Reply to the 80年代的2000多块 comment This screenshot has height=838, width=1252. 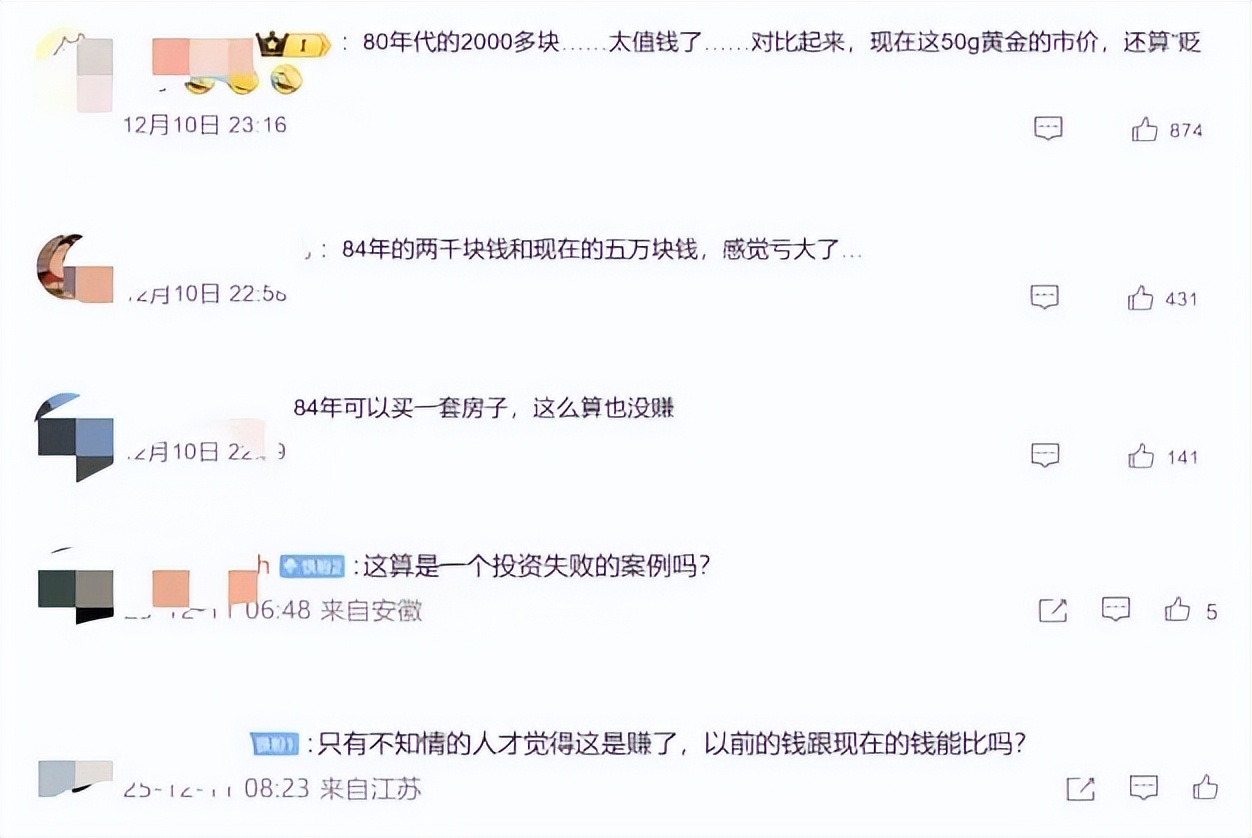pos(1048,129)
